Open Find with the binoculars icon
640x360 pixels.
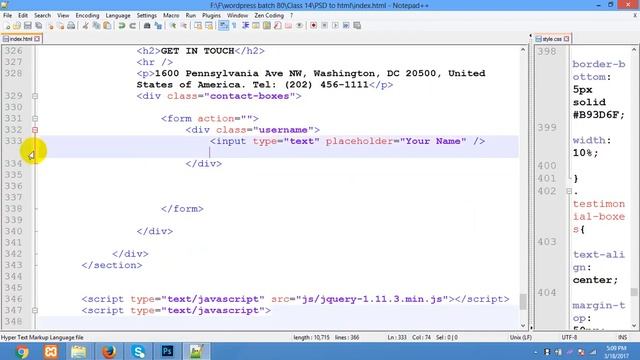pyautogui.click(x=147, y=26)
